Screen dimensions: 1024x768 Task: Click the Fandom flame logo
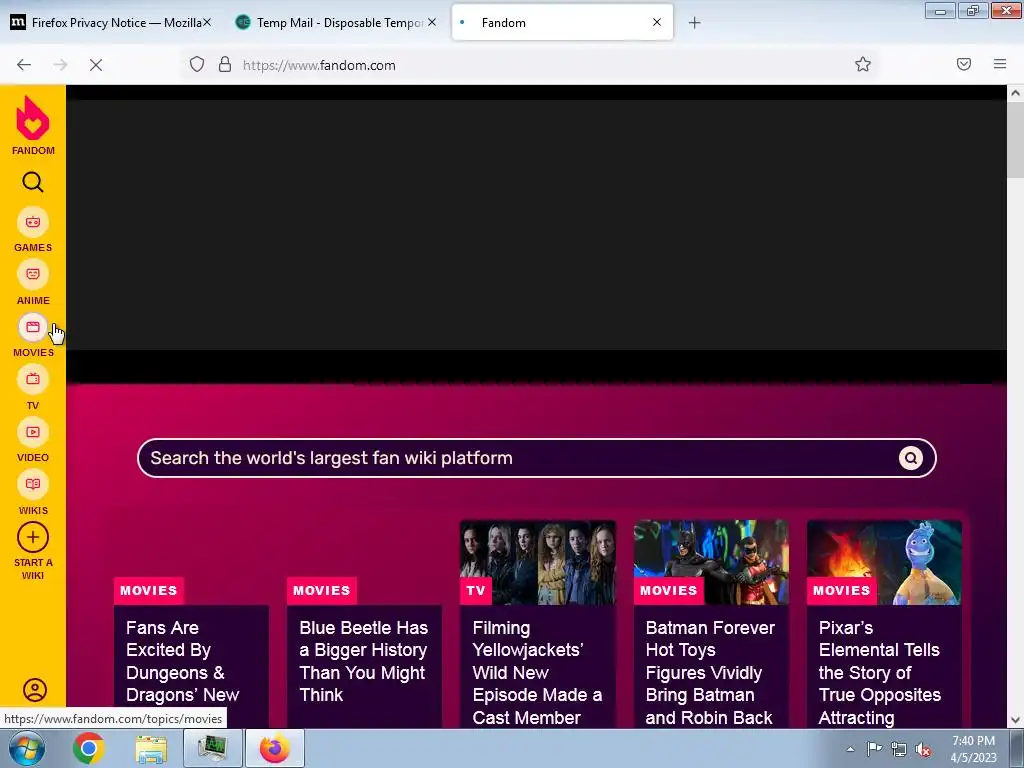click(x=33, y=118)
